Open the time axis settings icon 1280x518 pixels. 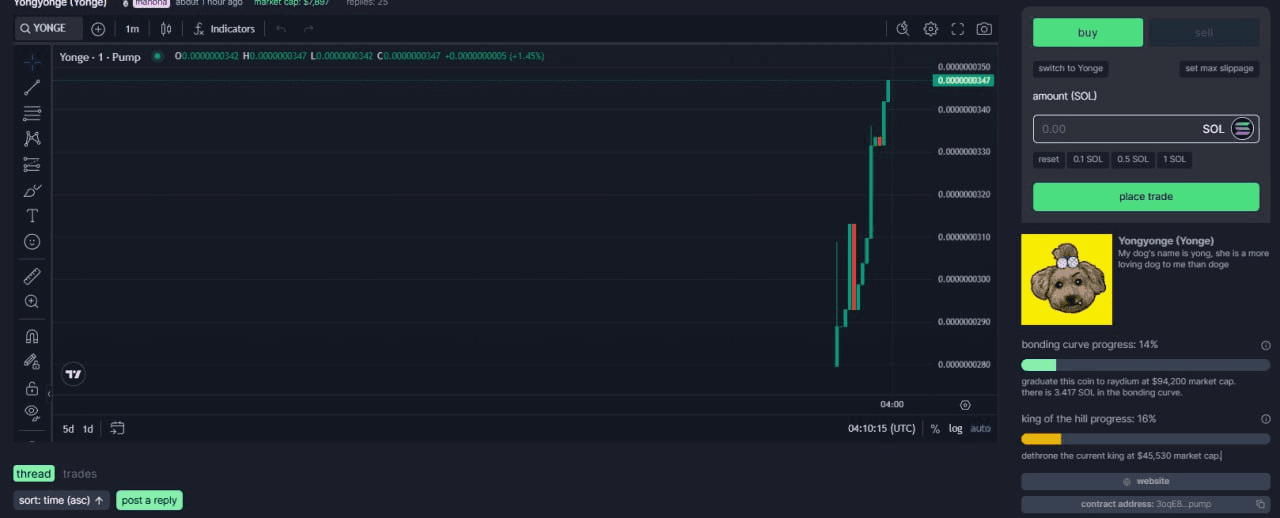click(965, 405)
